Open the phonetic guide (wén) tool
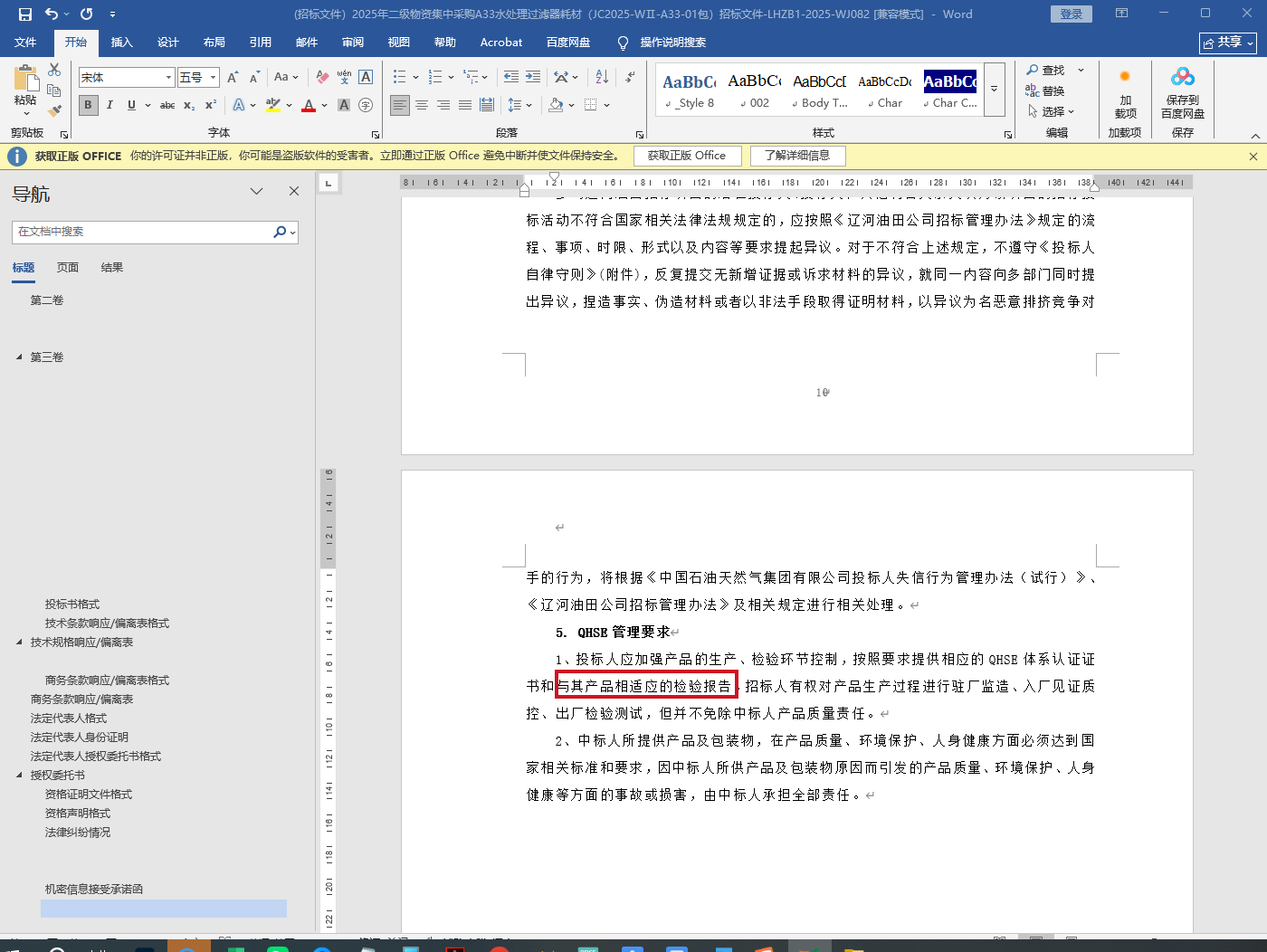This screenshot has width=1267, height=952. pyautogui.click(x=344, y=78)
